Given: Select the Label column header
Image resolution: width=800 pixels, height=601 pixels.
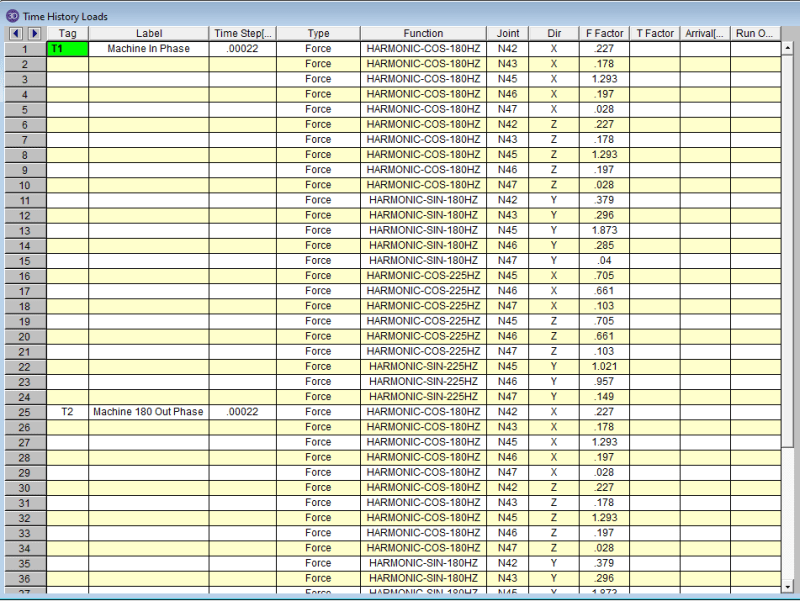Looking at the screenshot, I should coord(148,34).
